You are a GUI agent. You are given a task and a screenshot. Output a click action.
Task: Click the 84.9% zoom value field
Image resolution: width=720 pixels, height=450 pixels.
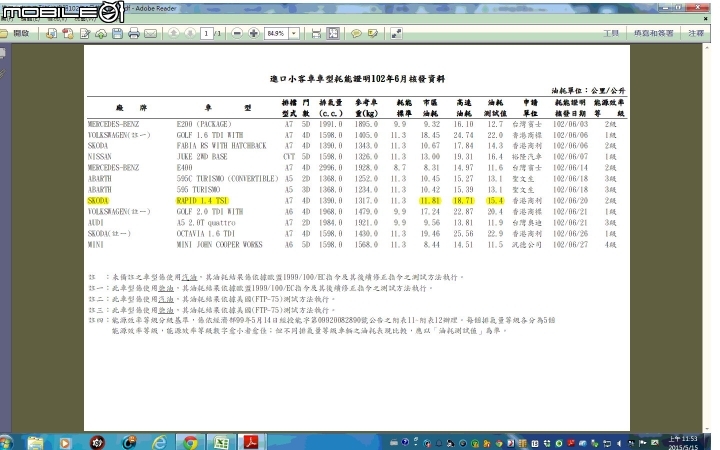click(276, 33)
